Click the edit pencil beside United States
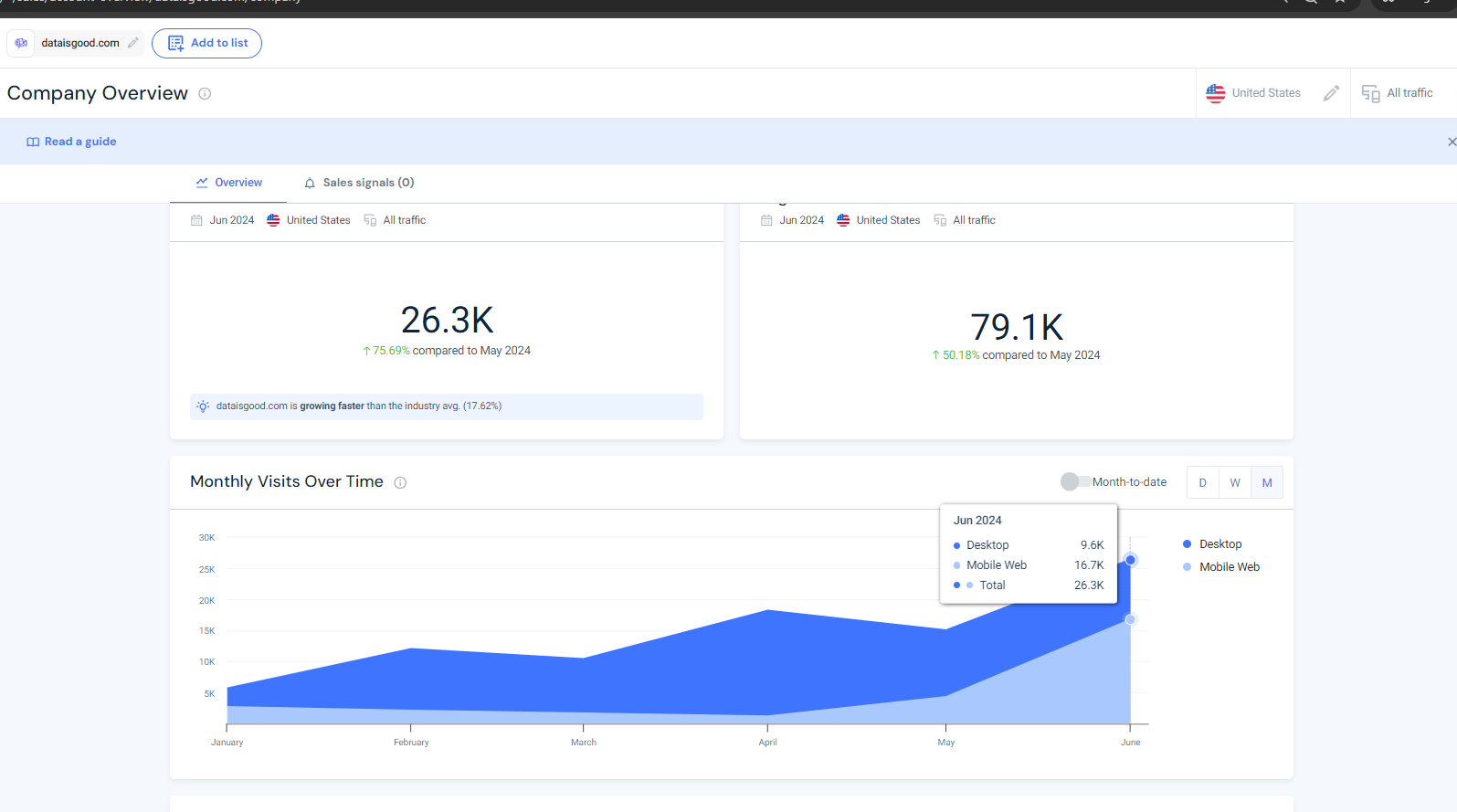1457x812 pixels. click(x=1331, y=93)
